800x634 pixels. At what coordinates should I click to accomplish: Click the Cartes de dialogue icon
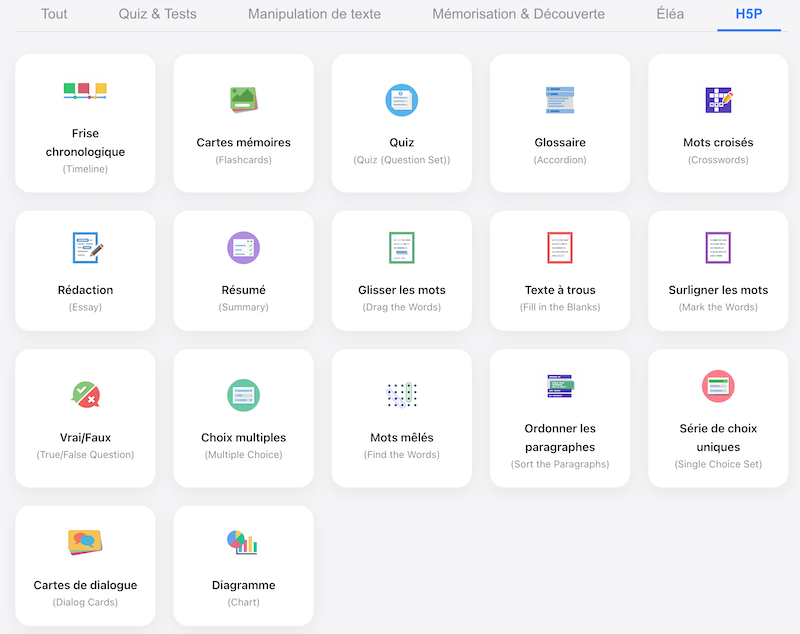pos(85,542)
